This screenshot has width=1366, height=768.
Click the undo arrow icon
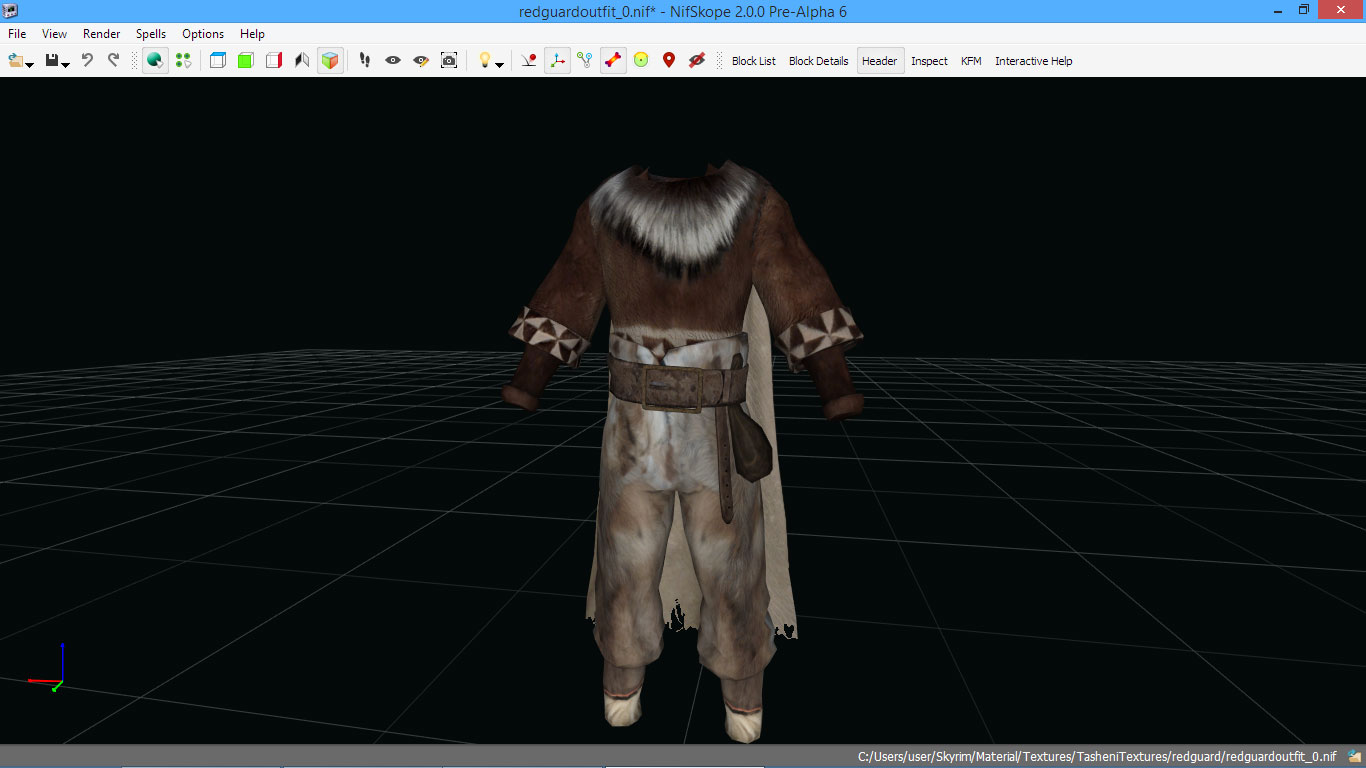(87, 61)
